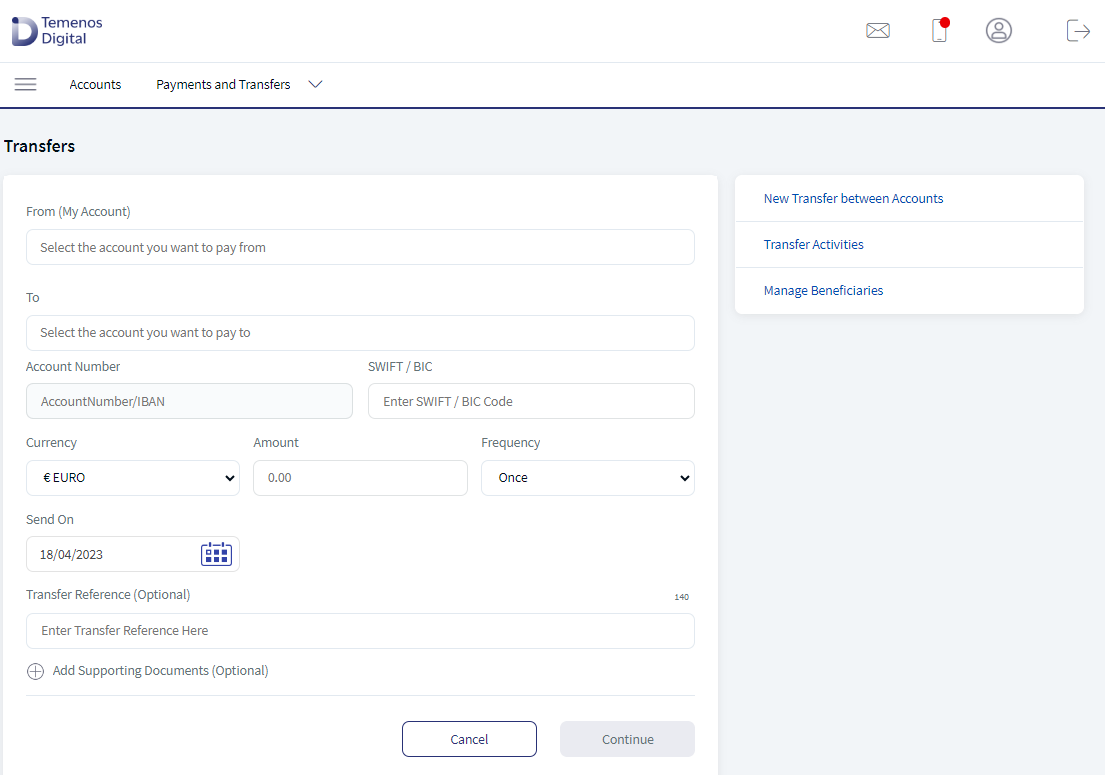Screen dimensions: 1105x775
Task: Go to the Accounts menu
Action: tap(95, 85)
